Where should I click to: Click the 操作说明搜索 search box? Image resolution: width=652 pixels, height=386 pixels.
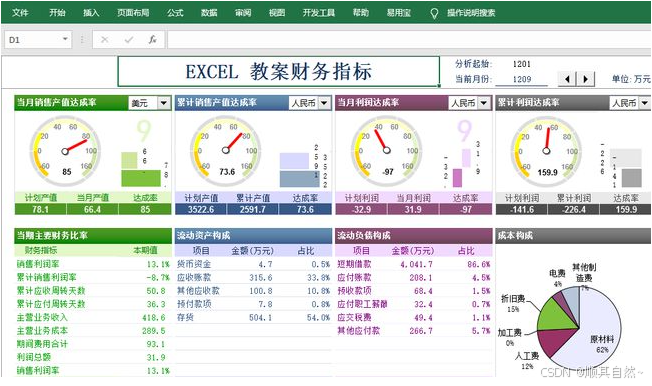(x=471, y=12)
